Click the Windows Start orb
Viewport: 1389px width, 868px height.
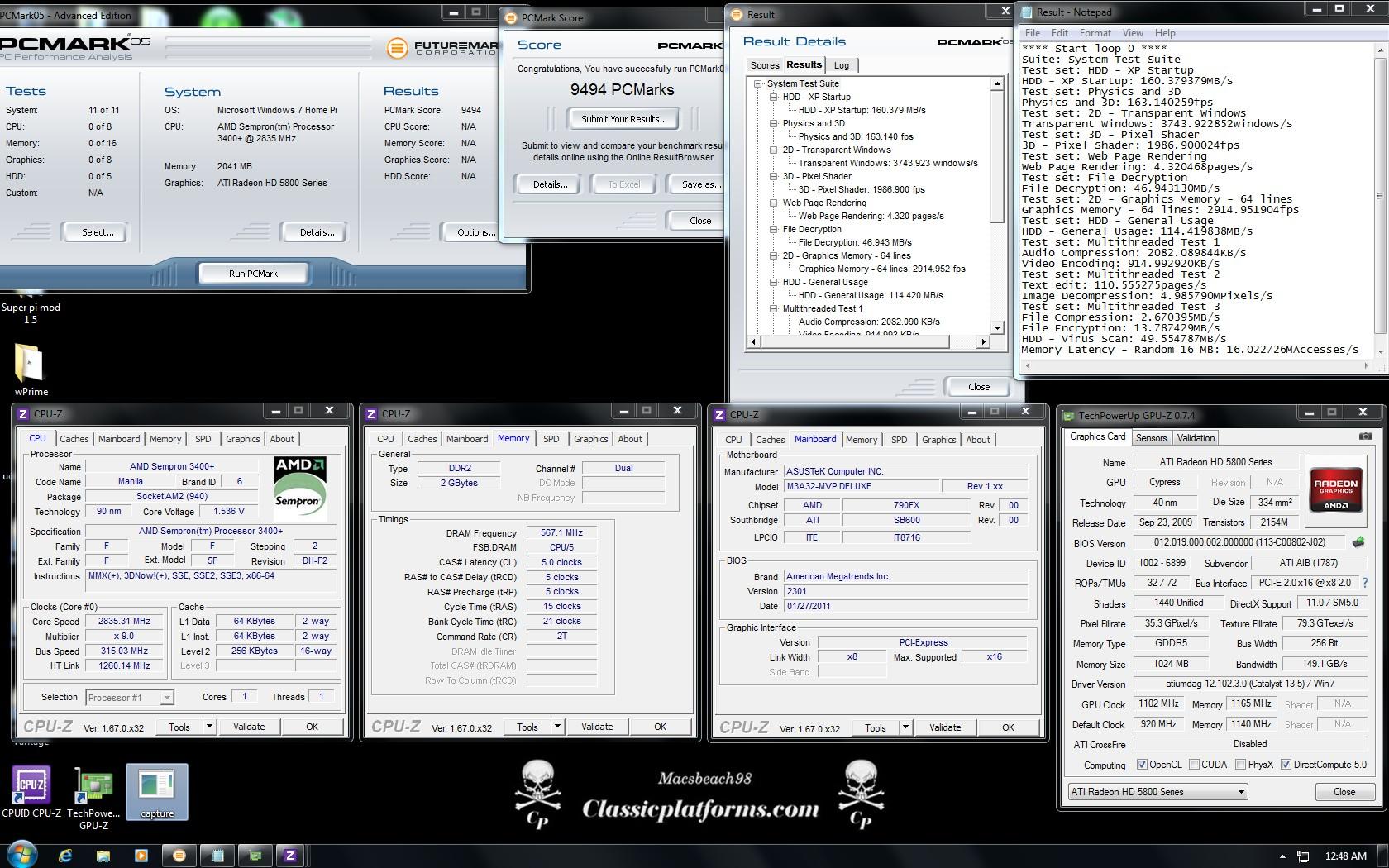coord(22,855)
